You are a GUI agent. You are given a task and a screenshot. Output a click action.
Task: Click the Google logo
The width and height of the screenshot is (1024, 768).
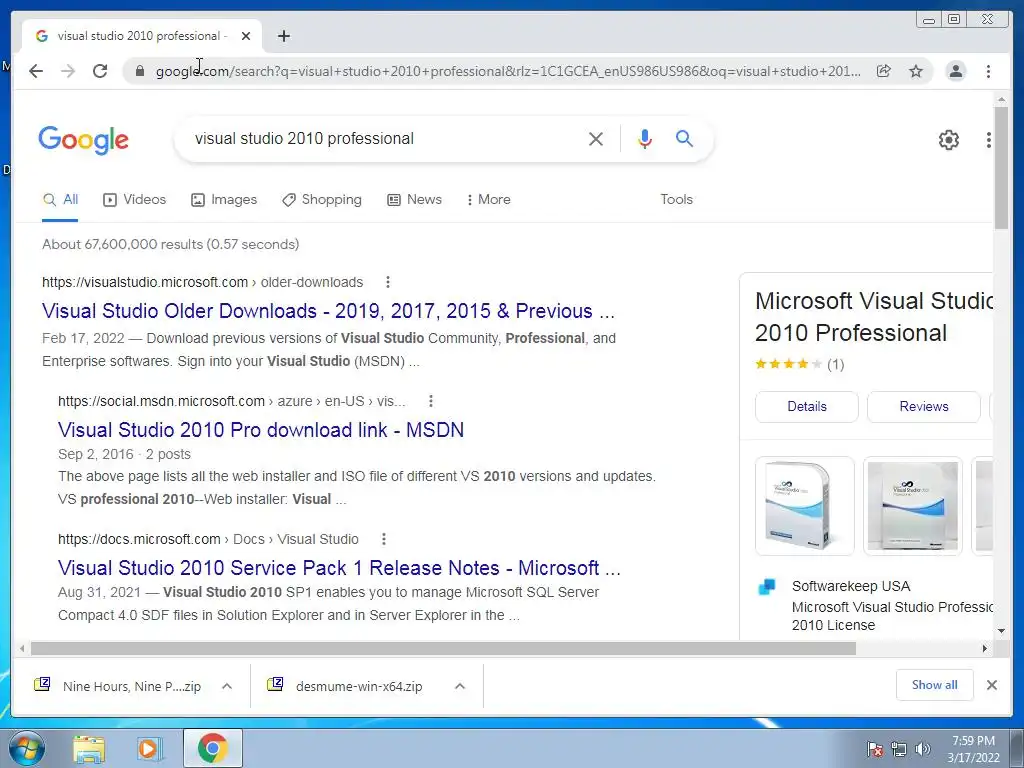coord(84,140)
